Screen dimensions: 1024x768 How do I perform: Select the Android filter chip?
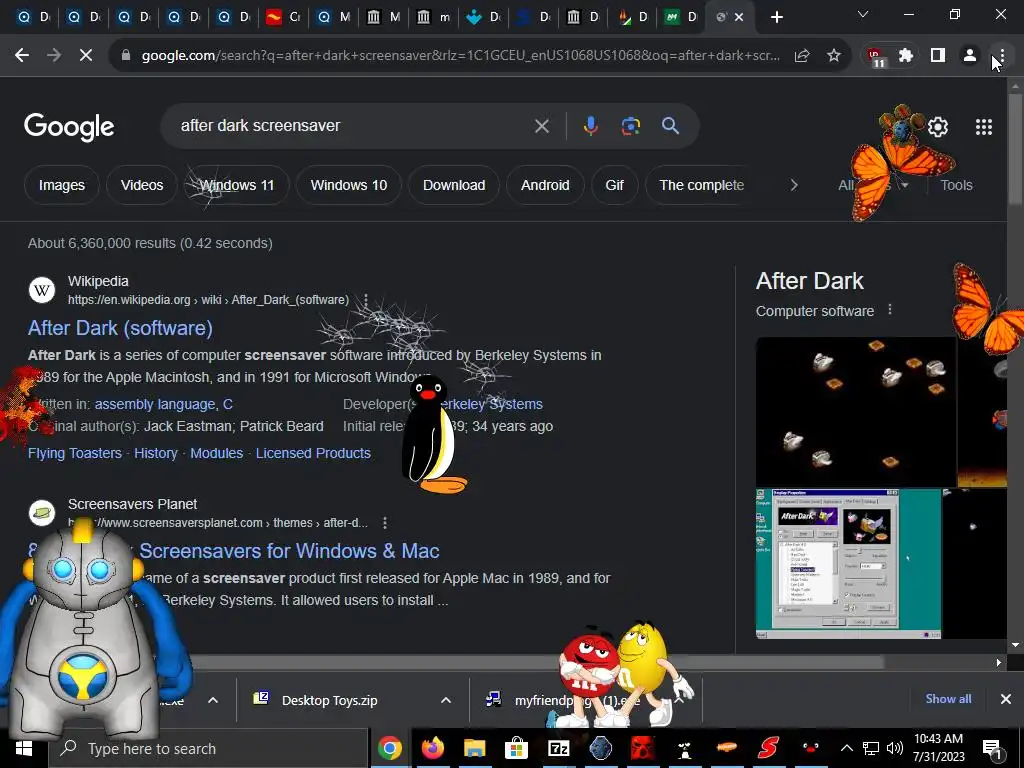[545, 185]
